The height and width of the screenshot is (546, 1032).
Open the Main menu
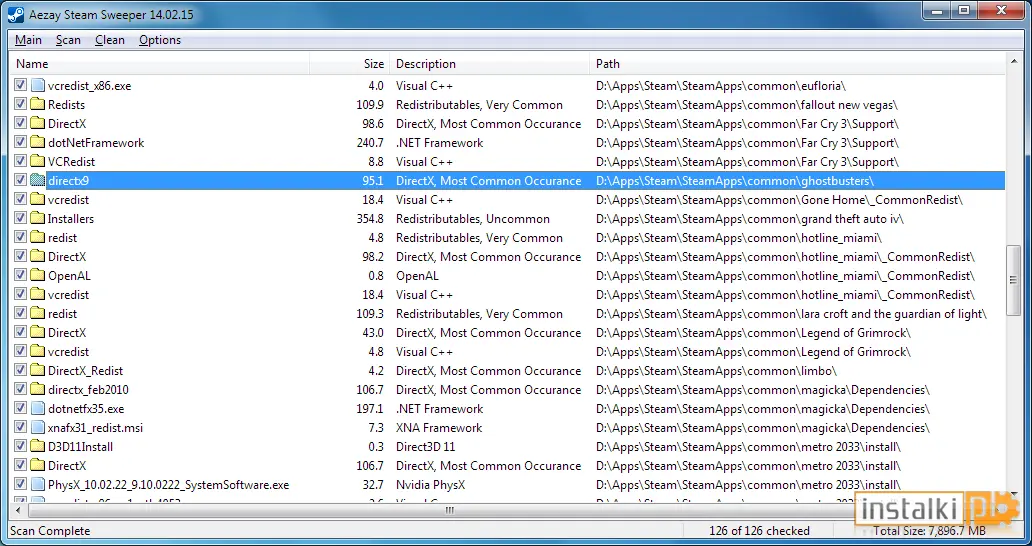(28, 40)
